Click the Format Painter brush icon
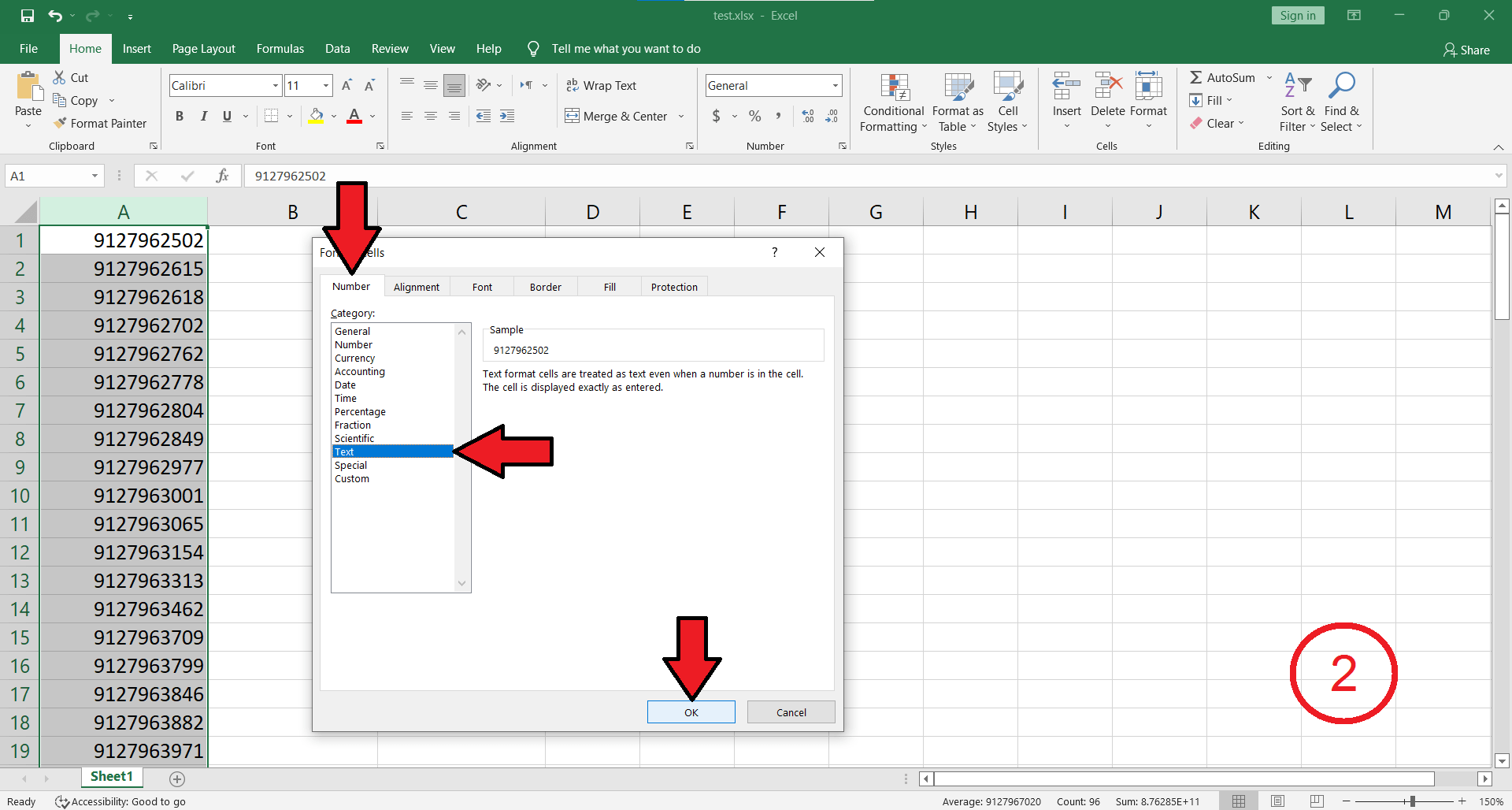 pyautogui.click(x=60, y=123)
